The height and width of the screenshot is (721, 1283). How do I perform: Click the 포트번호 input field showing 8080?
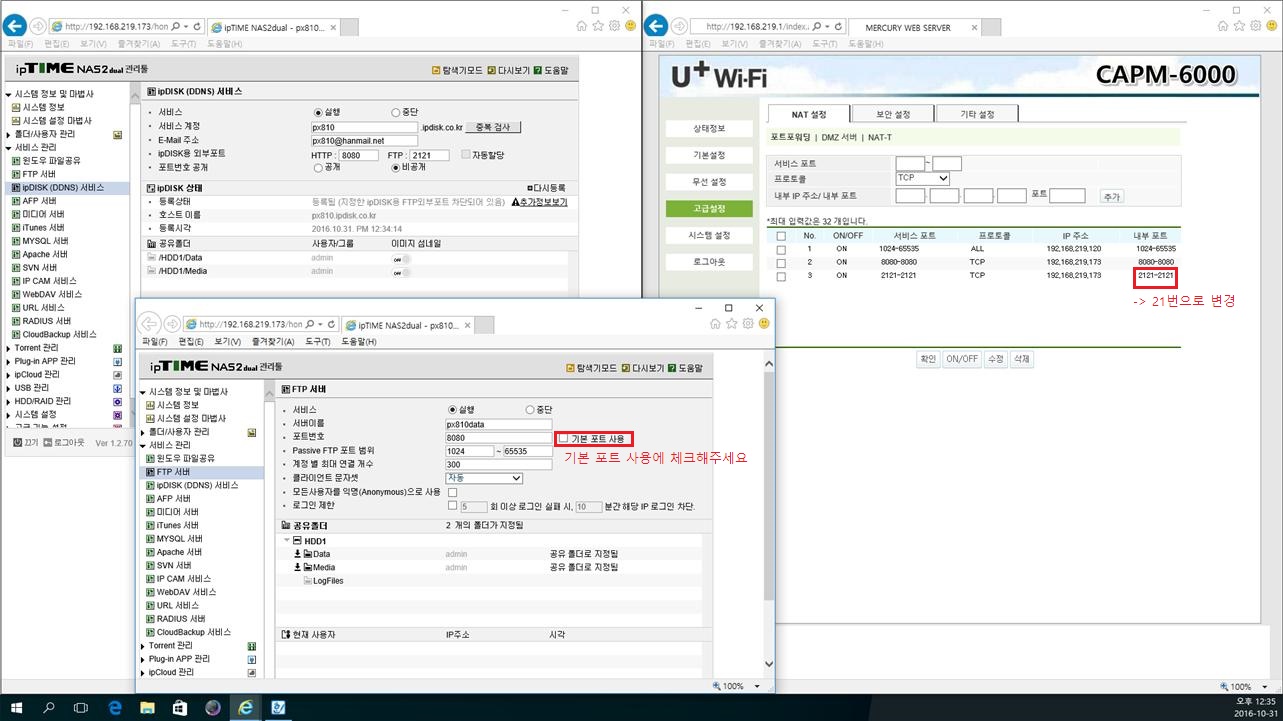tap(499, 438)
